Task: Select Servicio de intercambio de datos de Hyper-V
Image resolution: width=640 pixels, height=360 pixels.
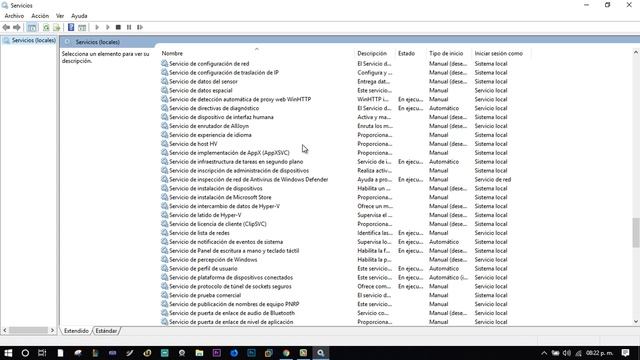Action: (224, 206)
